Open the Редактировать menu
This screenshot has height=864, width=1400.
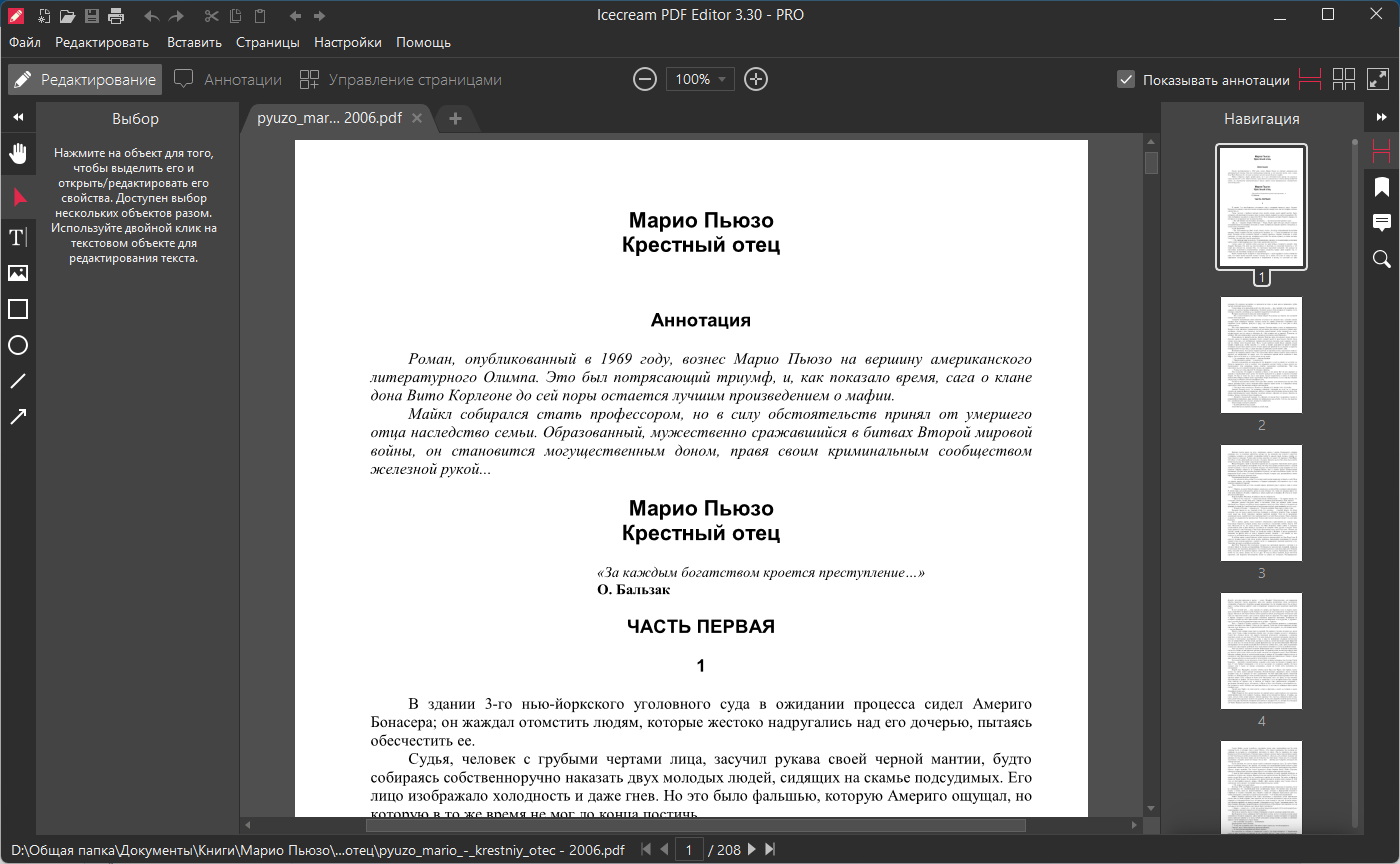pos(102,43)
